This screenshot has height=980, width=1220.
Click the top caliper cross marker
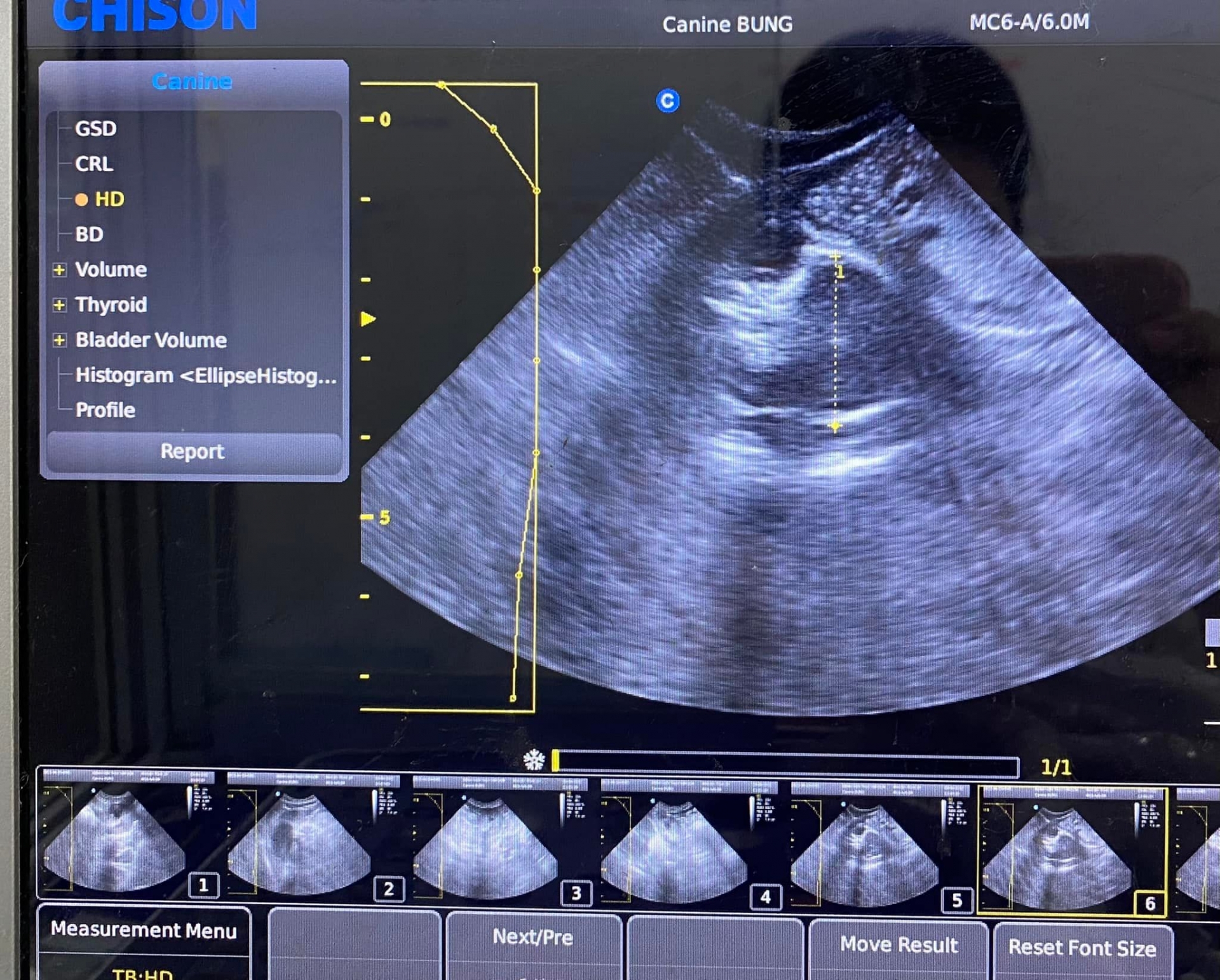(835, 257)
